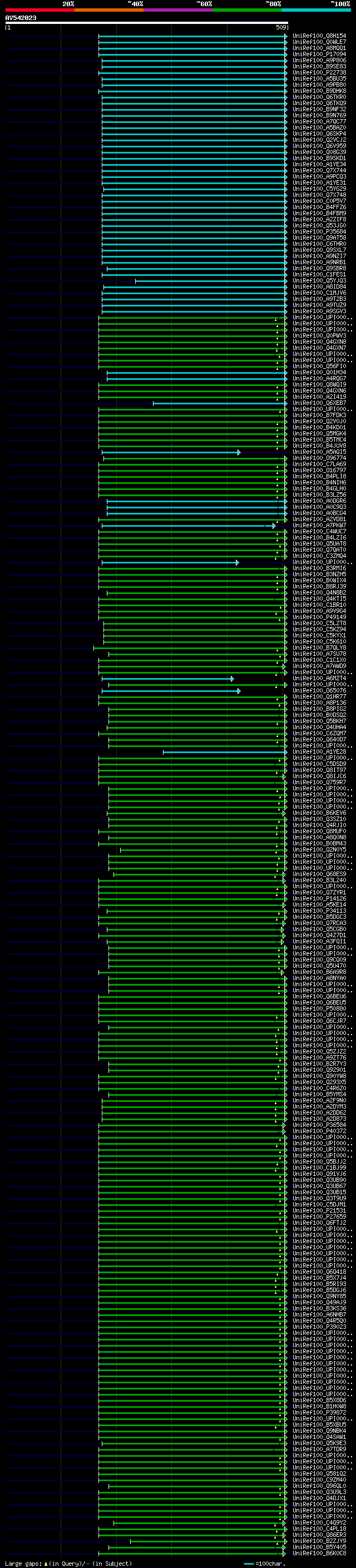Click the hit UniRef100_Q8MUF0
Image resolution: width=356 pixels, height=1568 pixels.
pyautogui.click(x=319, y=832)
